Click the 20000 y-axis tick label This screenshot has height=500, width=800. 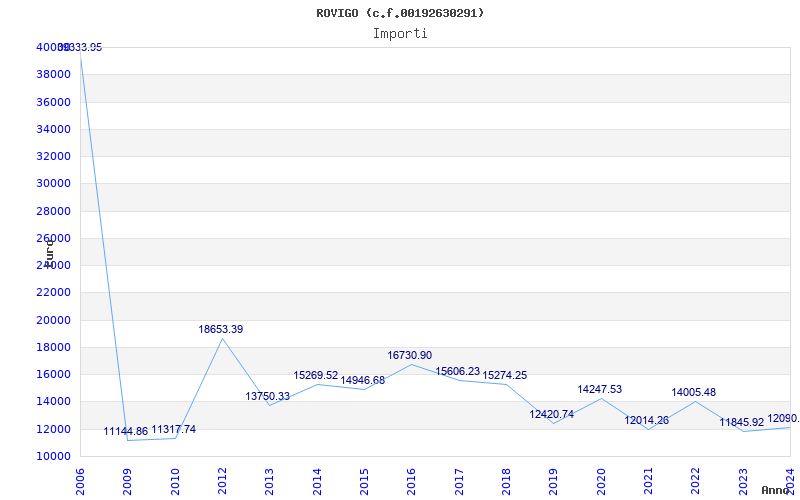(52, 320)
